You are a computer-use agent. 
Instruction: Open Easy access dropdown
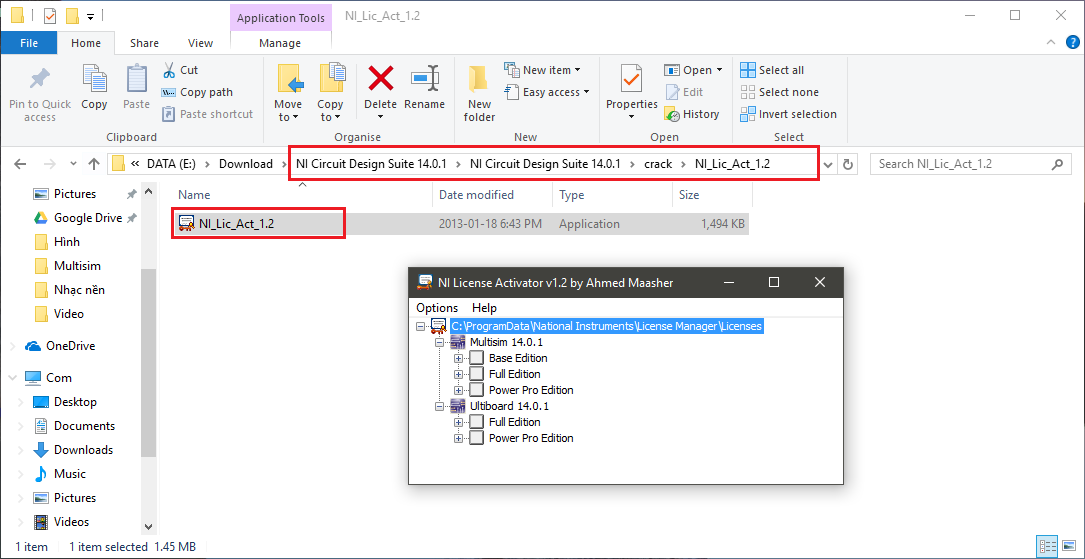coord(547,92)
